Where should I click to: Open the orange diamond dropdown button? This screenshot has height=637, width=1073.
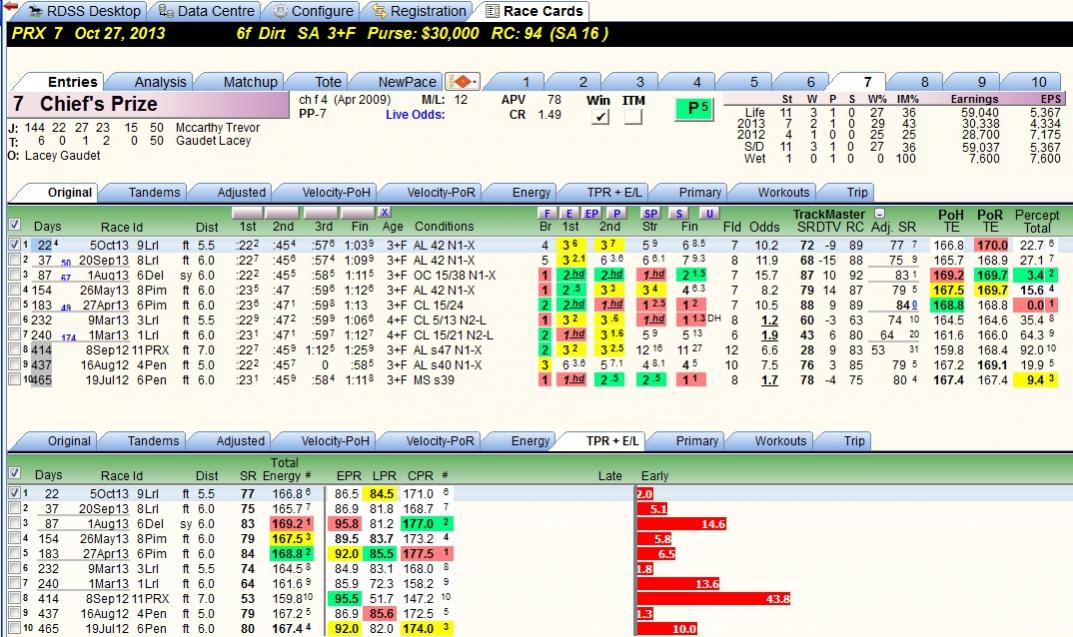coord(463,81)
